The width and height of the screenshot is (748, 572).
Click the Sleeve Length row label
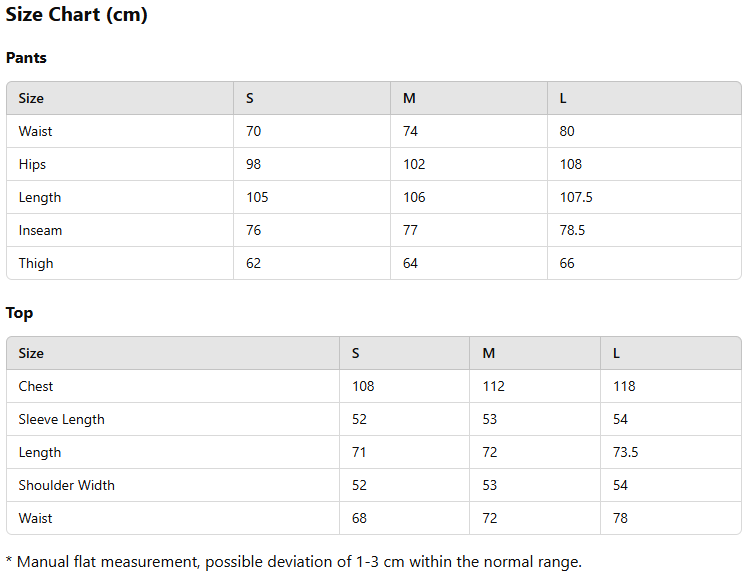61,419
